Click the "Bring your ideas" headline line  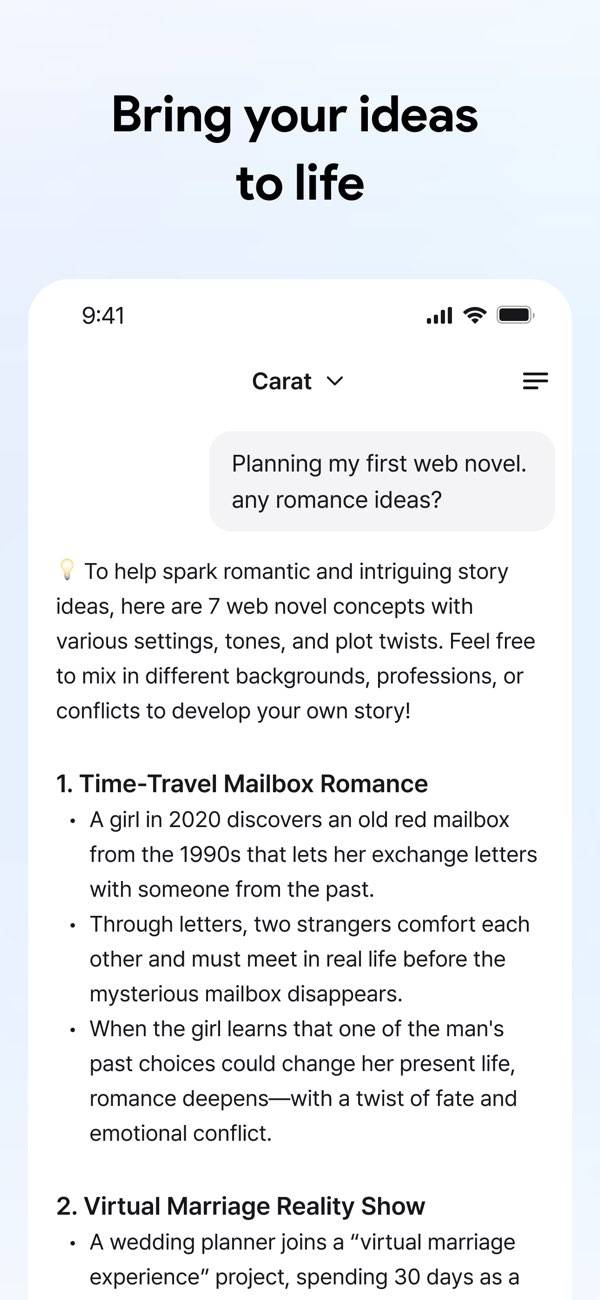tap(295, 115)
